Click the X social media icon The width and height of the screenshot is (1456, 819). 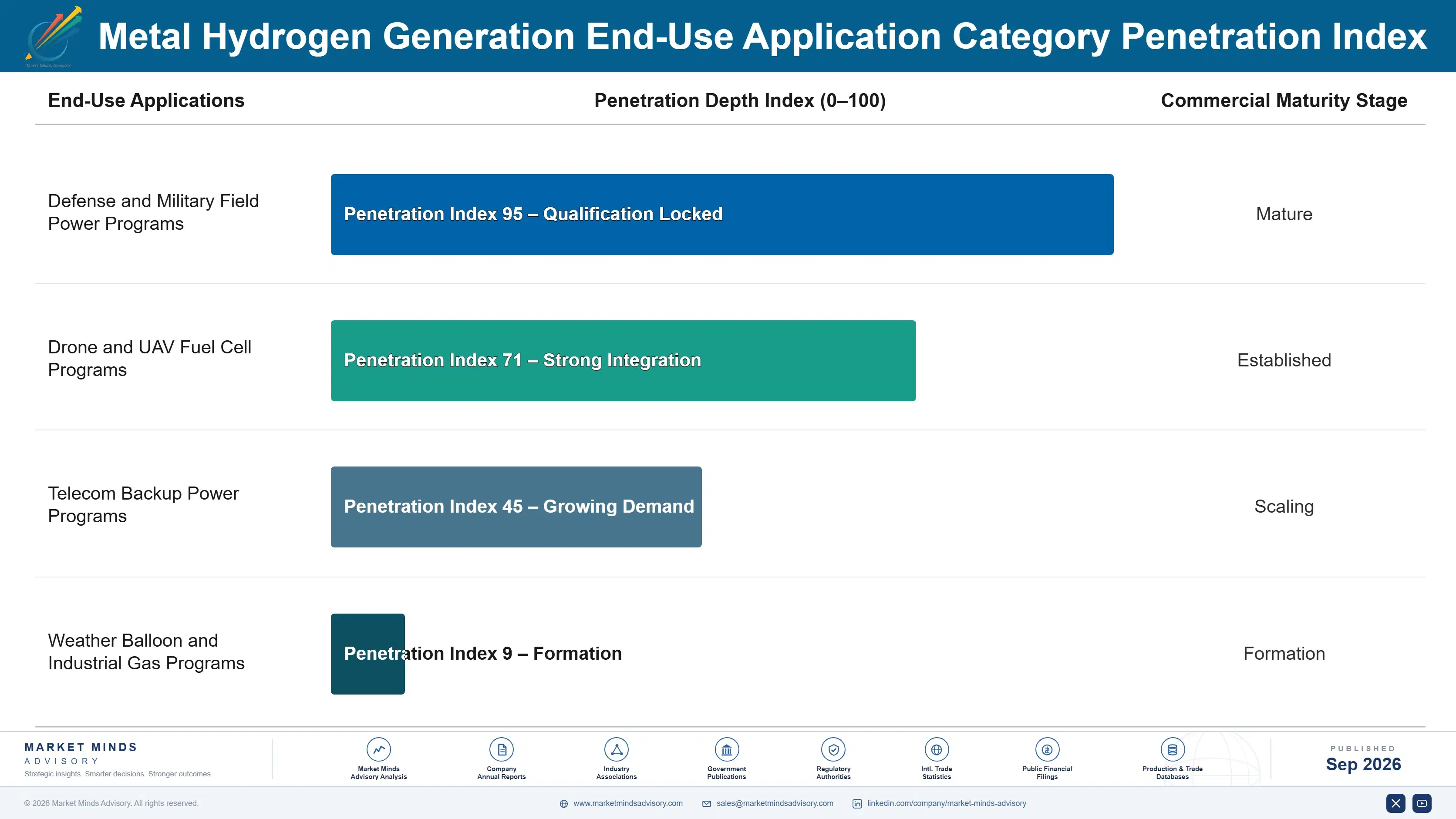[x=1395, y=803]
